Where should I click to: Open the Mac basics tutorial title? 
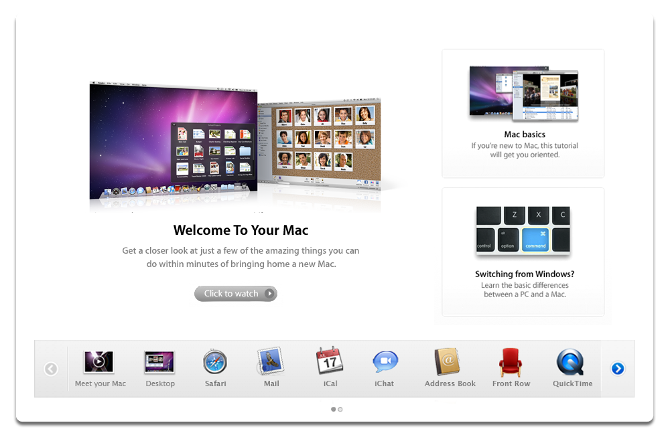524,134
